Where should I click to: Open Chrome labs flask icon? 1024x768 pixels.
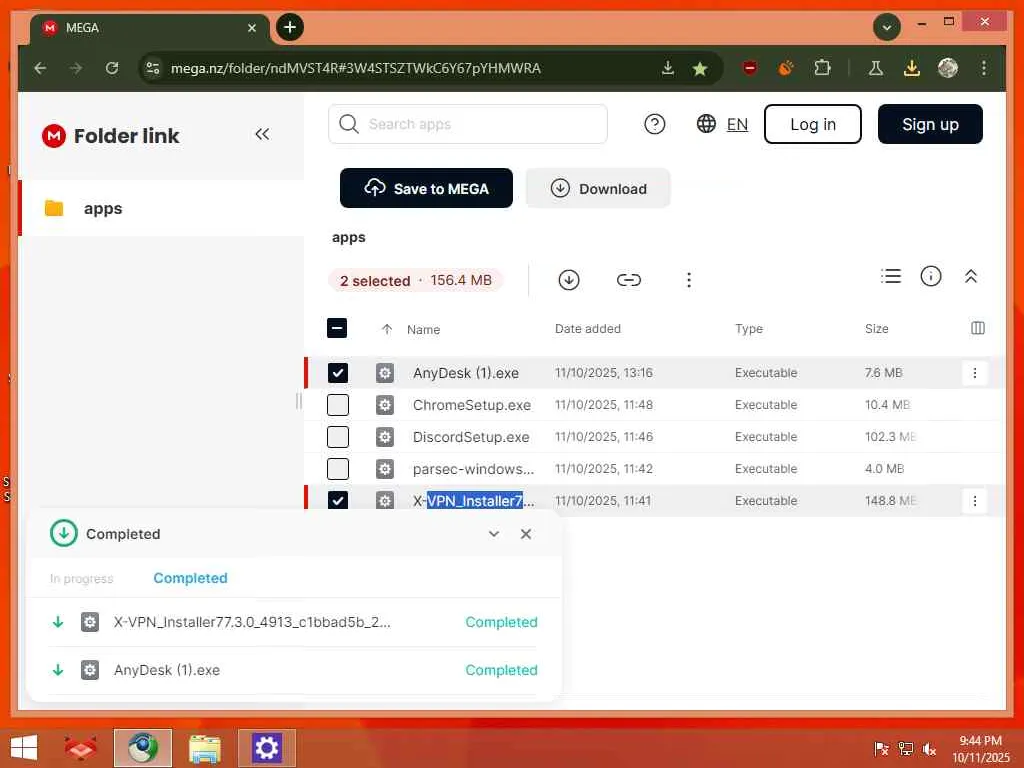pos(876,68)
